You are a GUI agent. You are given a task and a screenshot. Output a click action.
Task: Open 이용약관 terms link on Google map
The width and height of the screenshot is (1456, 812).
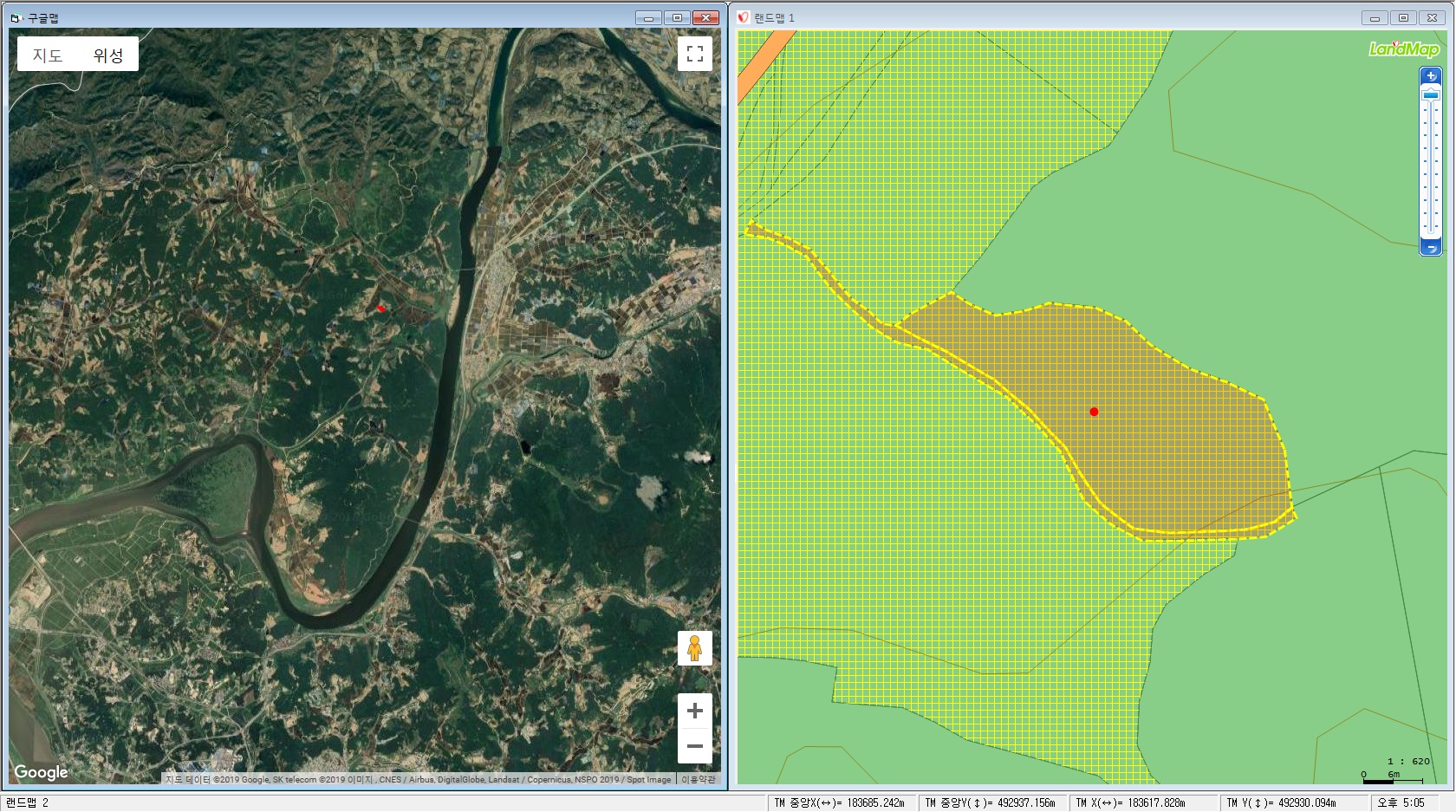click(699, 779)
